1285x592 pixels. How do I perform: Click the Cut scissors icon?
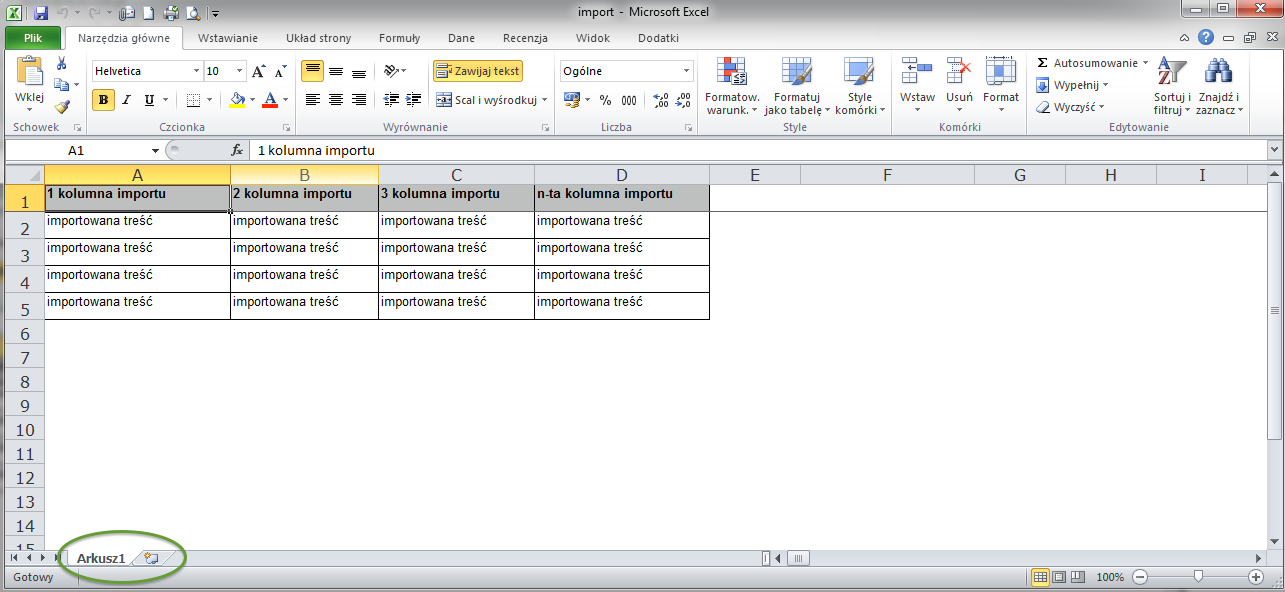62,64
